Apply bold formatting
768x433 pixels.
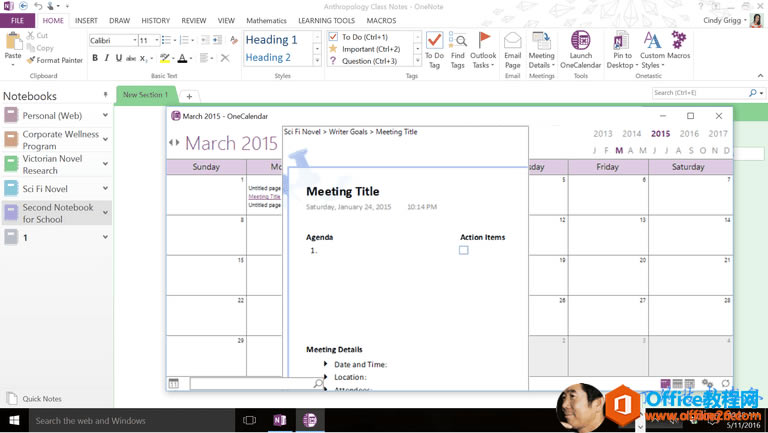(x=95, y=58)
